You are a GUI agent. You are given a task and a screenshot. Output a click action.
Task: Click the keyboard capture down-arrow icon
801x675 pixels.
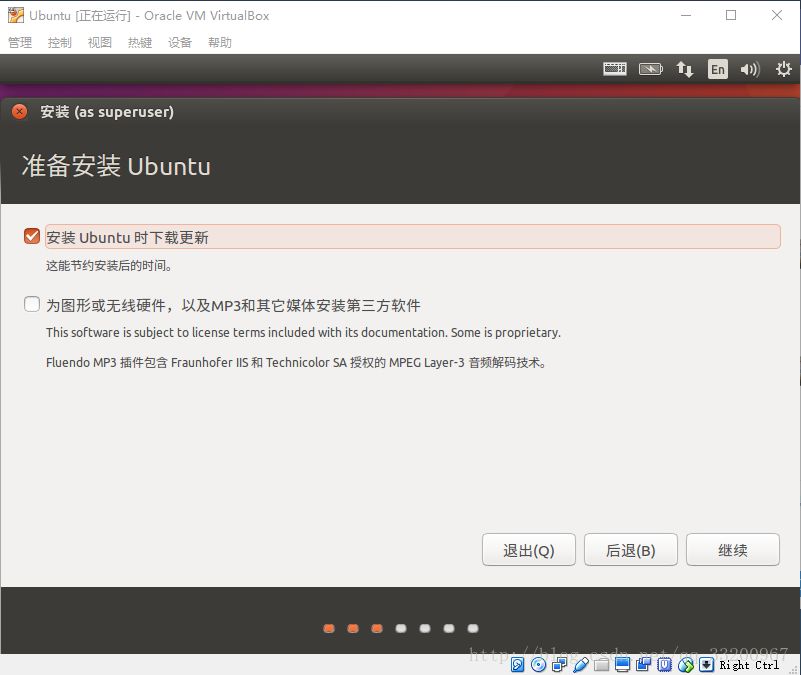[x=706, y=664]
